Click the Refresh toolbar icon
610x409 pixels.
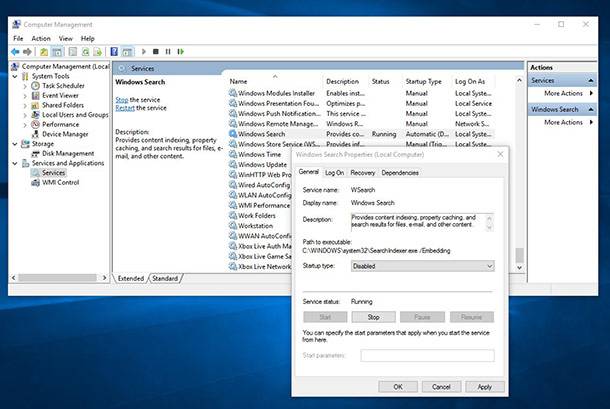pyautogui.click(x=85, y=51)
